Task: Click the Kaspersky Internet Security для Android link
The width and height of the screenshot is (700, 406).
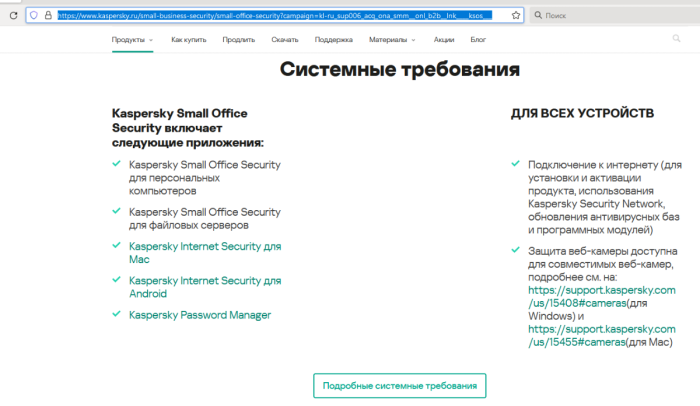Action: tap(204, 287)
